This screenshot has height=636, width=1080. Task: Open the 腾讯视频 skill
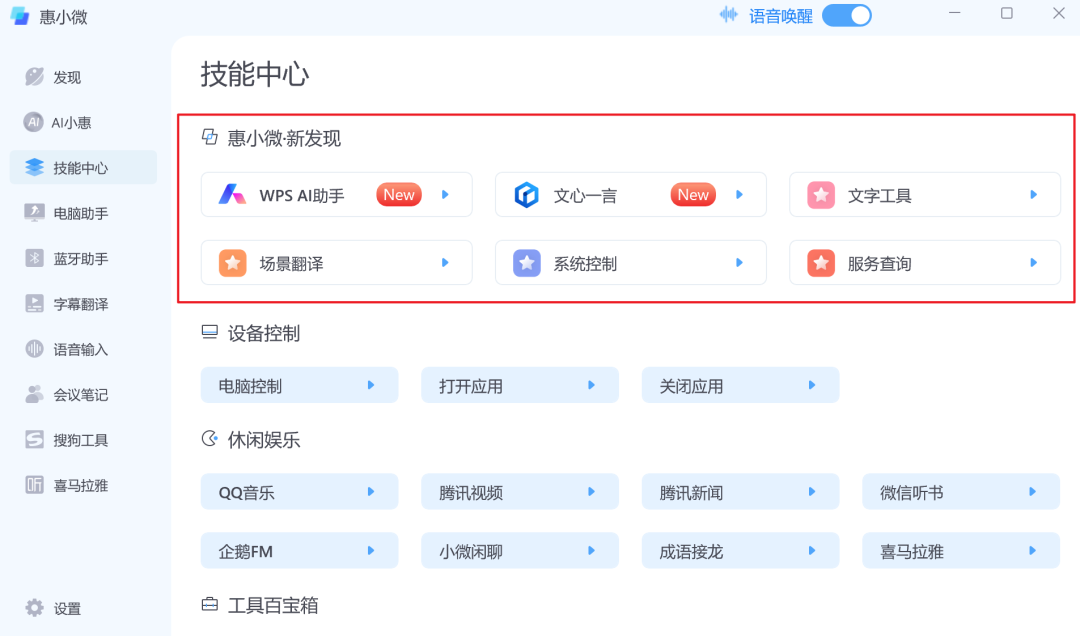520,491
